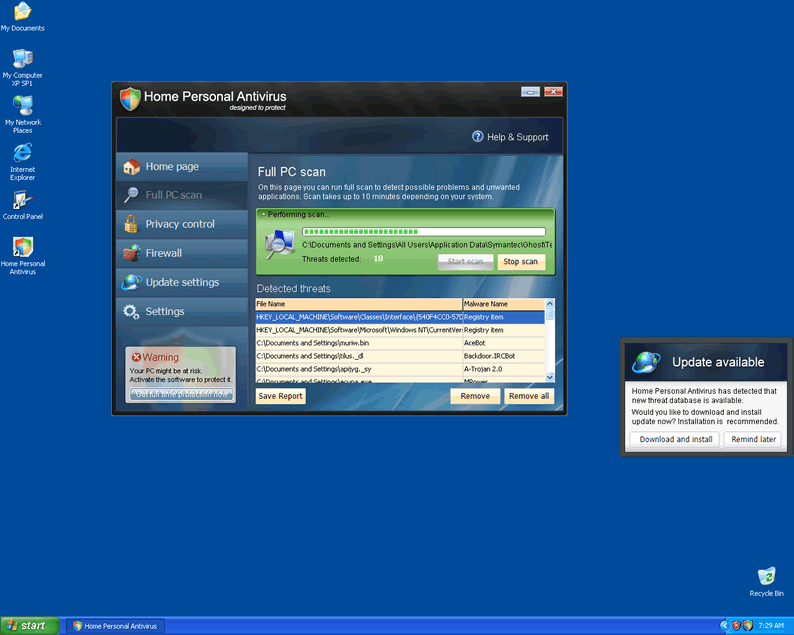Open the Home page sidebar icon
Image resolution: width=794 pixels, height=635 pixels.
[x=131, y=167]
